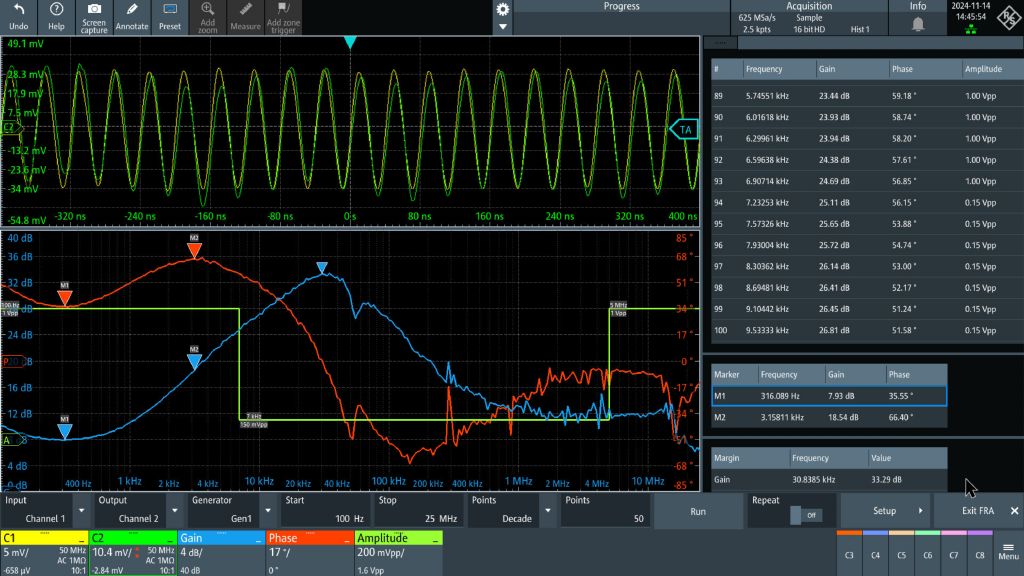Open the Measure tool
1024x576 pixels.
pyautogui.click(x=246, y=17)
